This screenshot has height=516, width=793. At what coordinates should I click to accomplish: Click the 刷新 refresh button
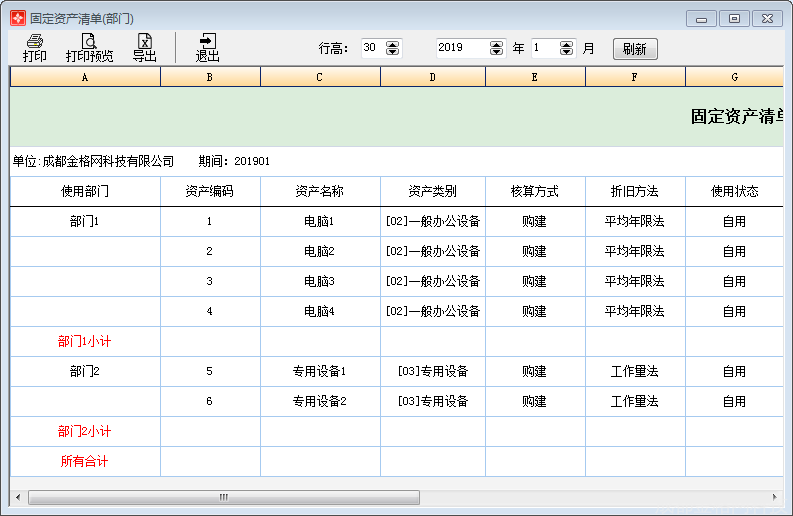[635, 48]
